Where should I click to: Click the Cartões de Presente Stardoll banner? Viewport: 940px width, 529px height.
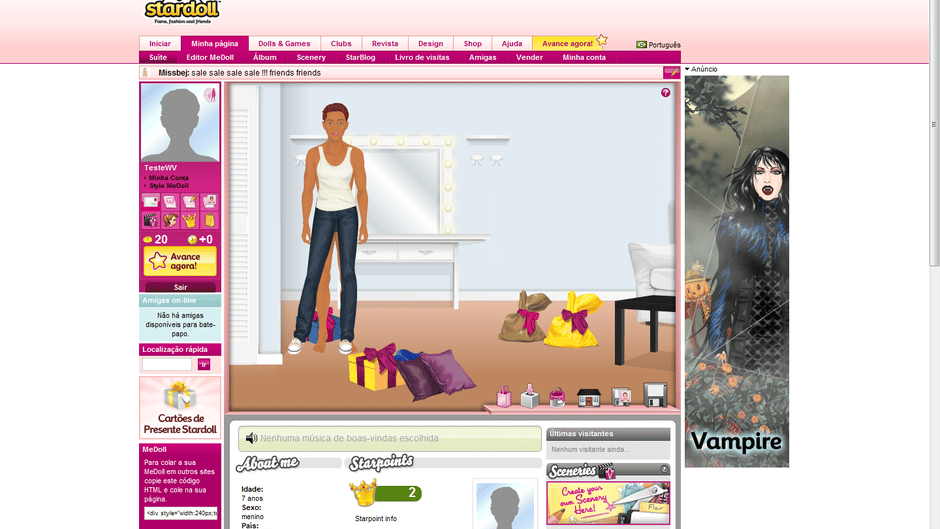pyautogui.click(x=180, y=407)
